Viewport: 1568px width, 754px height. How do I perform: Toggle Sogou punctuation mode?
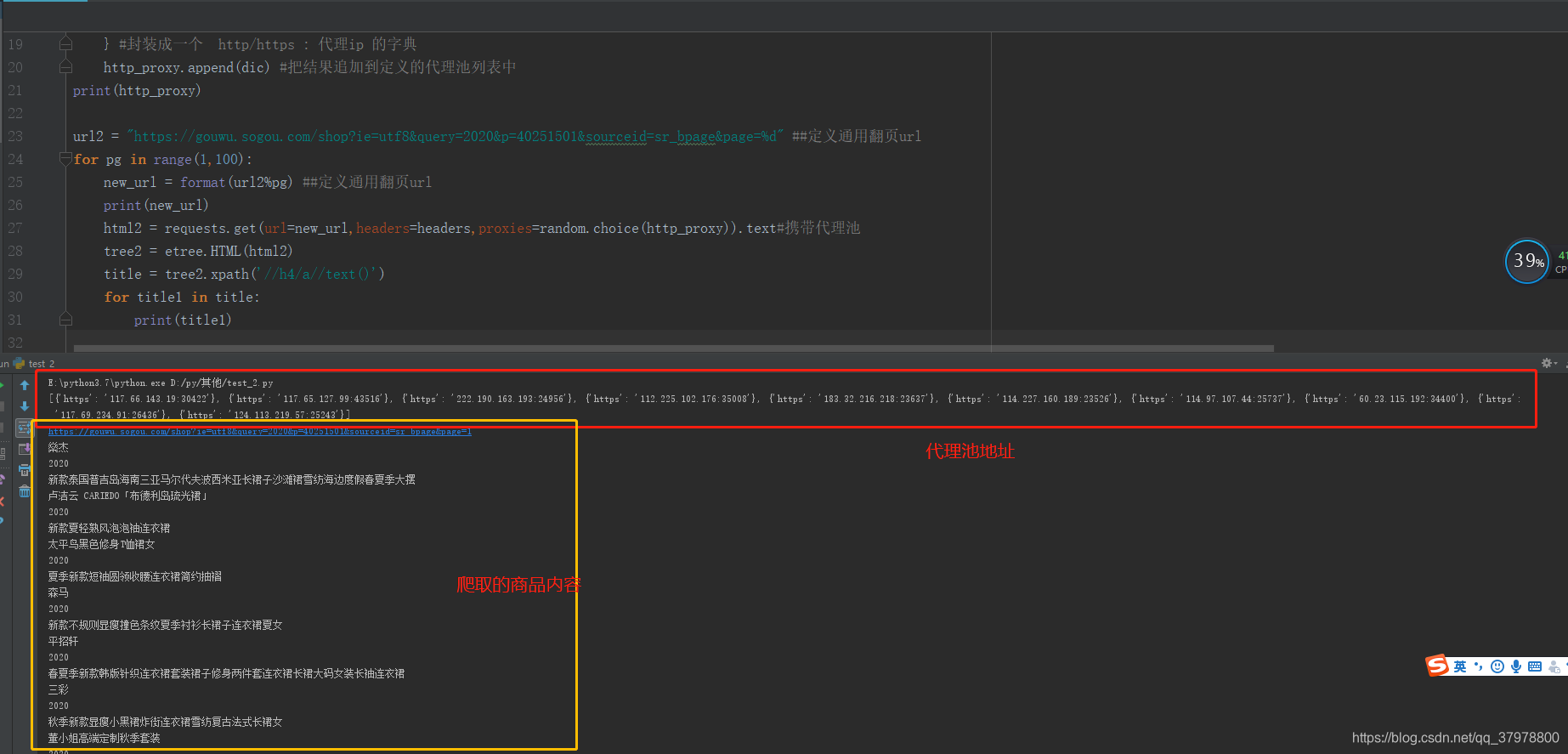1479,666
